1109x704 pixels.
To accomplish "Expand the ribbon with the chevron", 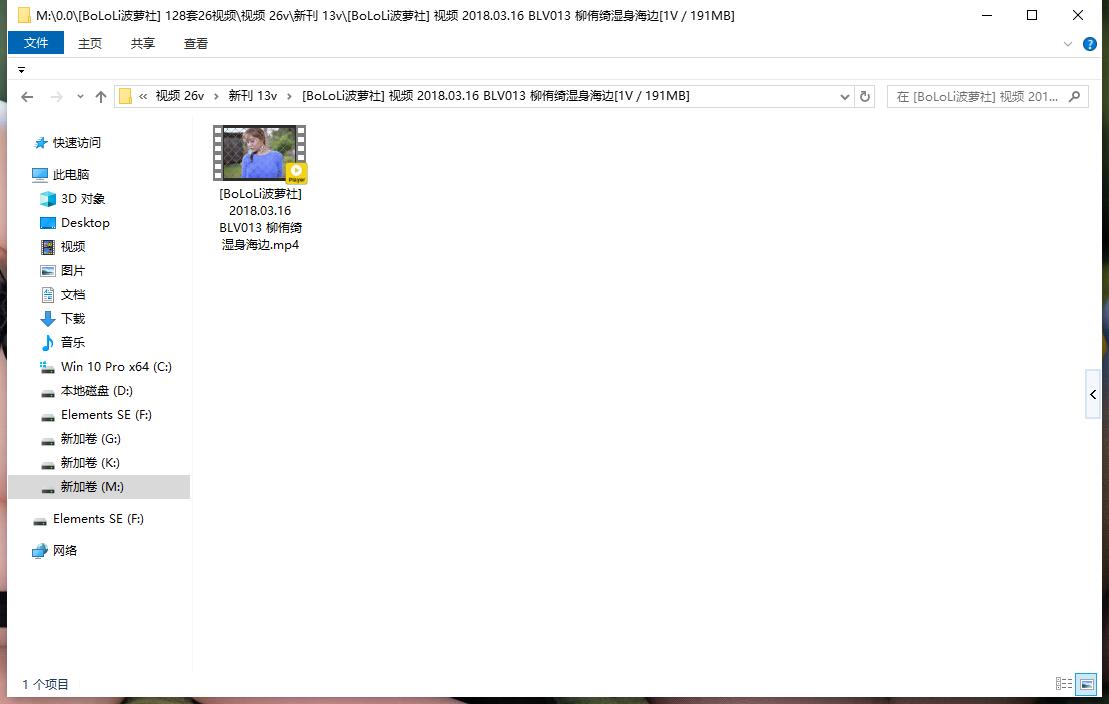I will pyautogui.click(x=1068, y=44).
